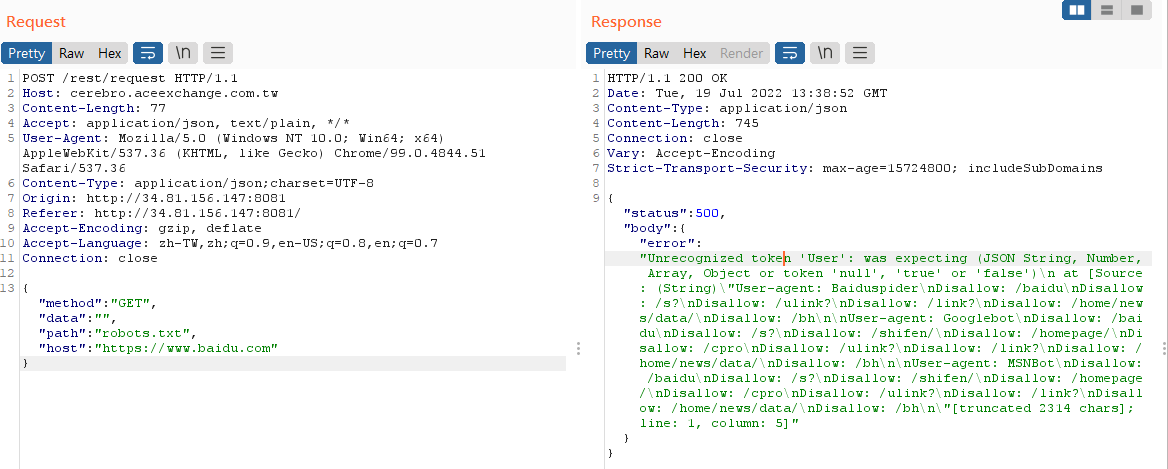Click the "error": JSON key line

point(671,243)
